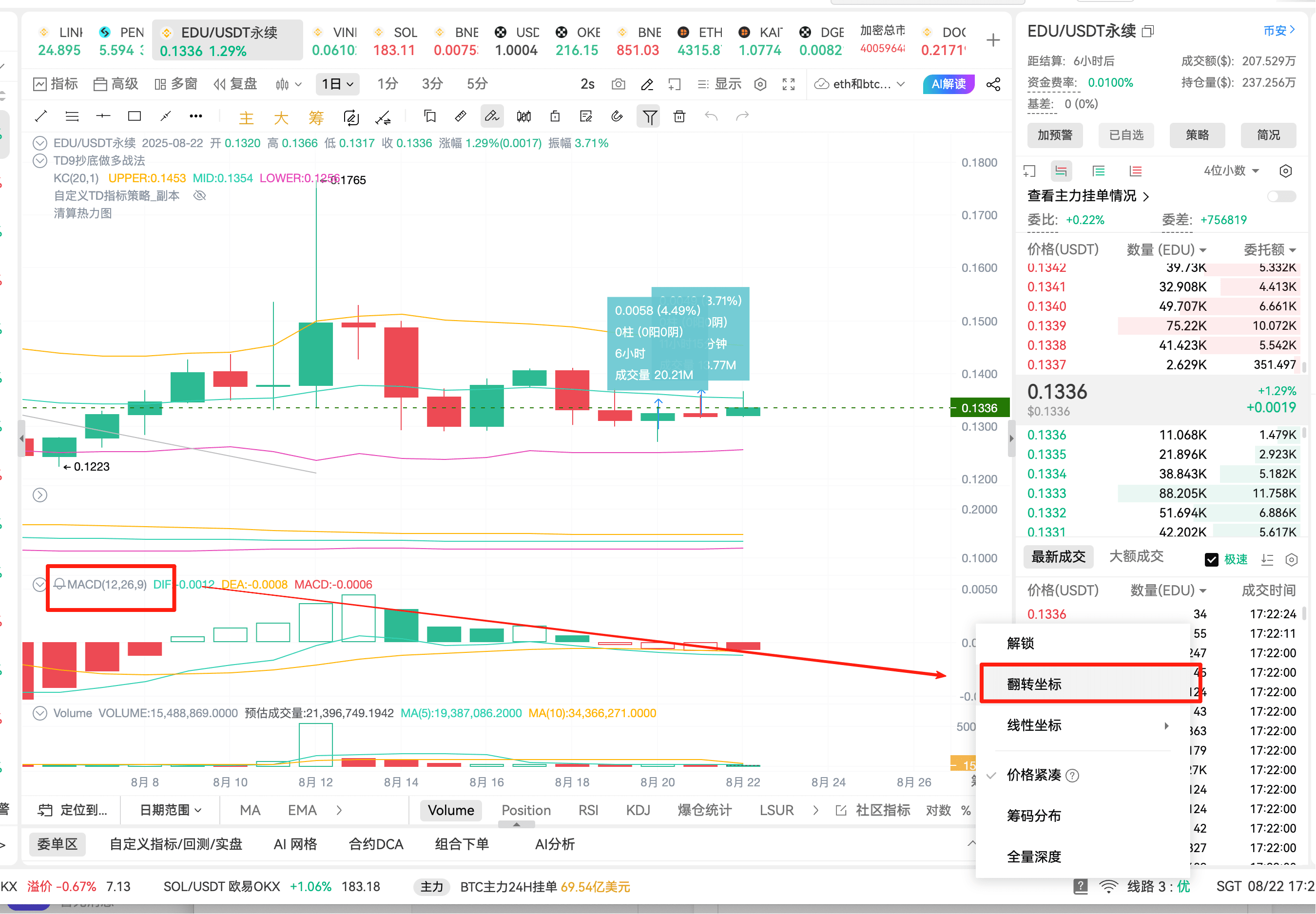1316x914 pixels.
Task: Open the chart type candlestick dropdown
Action: [288, 84]
